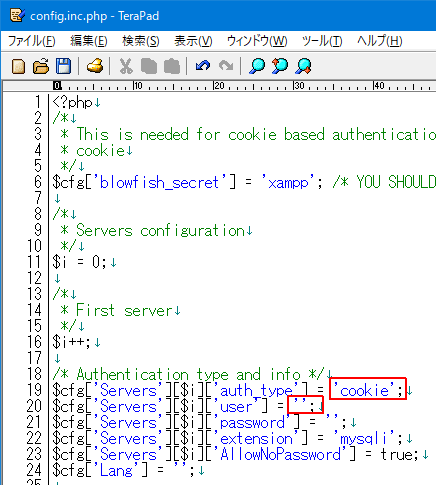This screenshot has height=485, width=436.
Task: Open the 表示(V) menu
Action: [193, 41]
